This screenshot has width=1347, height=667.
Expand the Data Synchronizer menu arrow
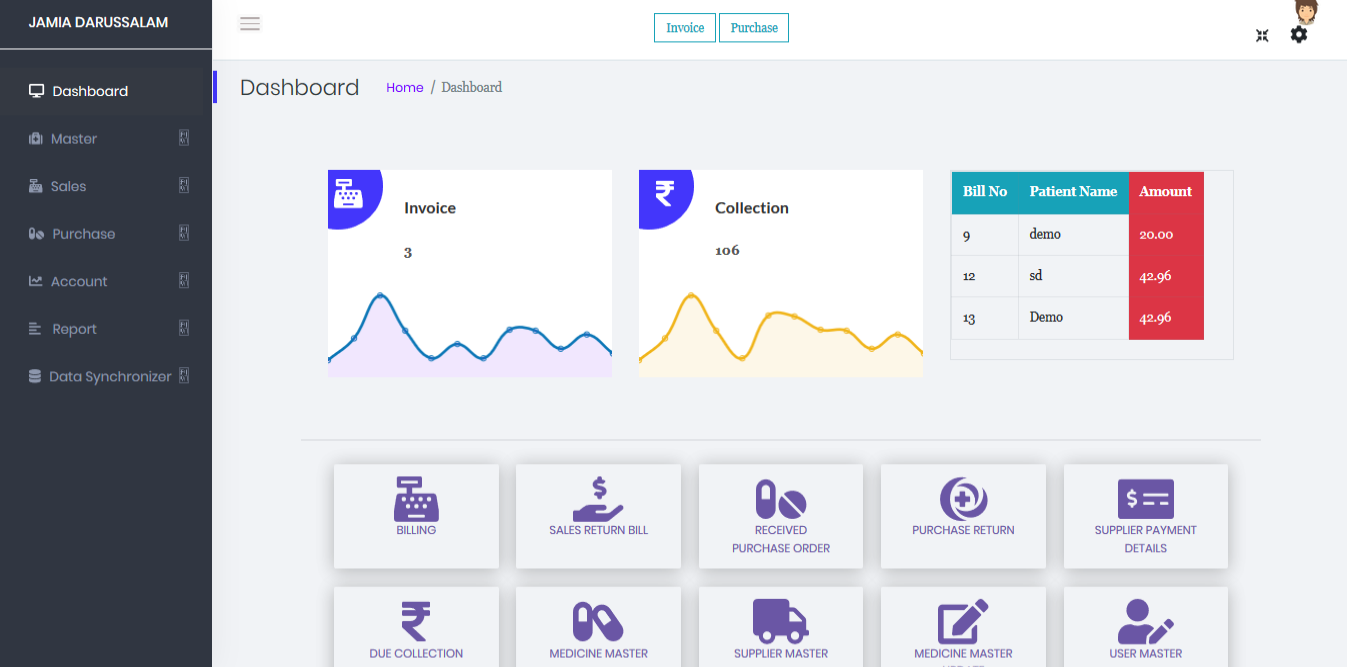point(184,376)
